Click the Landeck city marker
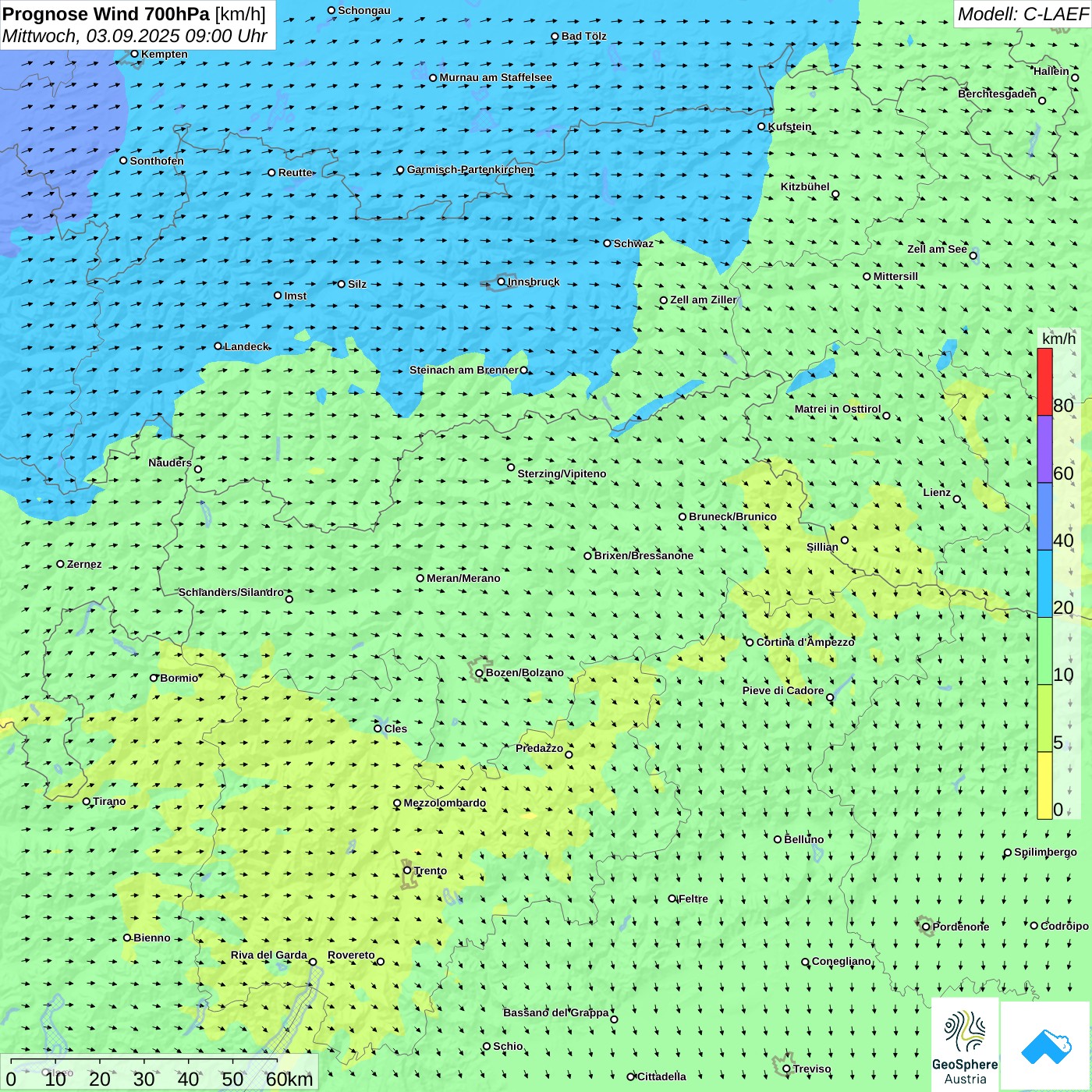This screenshot has width=1092, height=1092. [x=218, y=346]
